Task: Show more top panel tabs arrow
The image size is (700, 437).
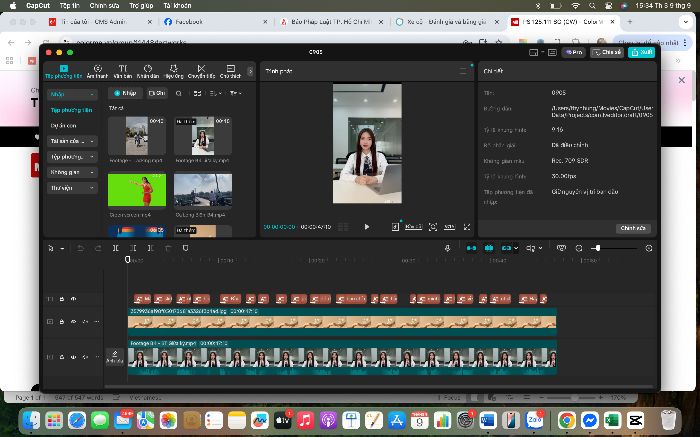Action: [x=250, y=71]
